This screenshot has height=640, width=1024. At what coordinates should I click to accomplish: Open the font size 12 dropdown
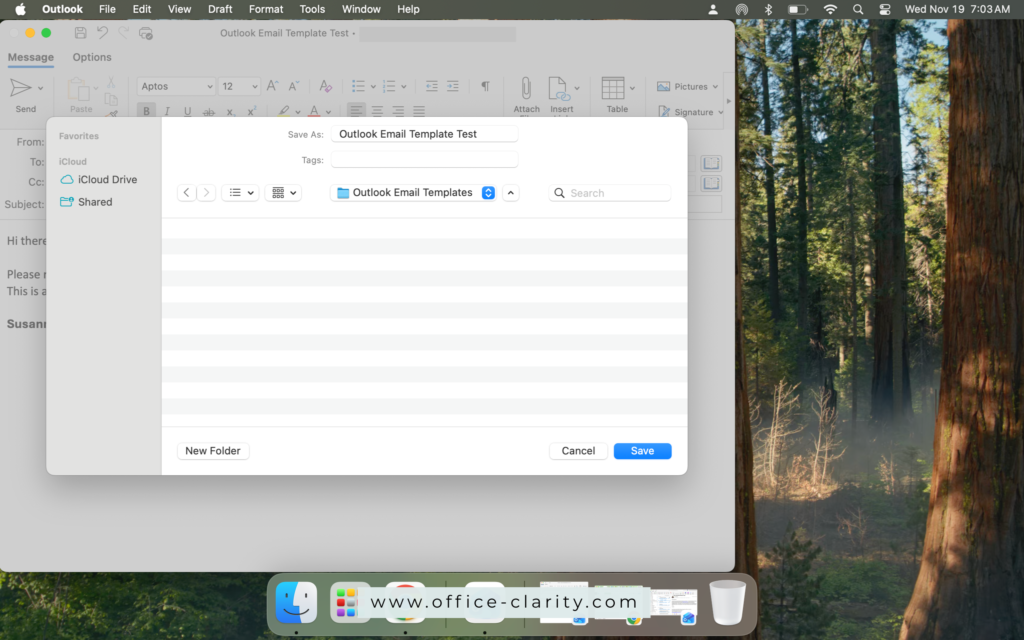[237, 86]
